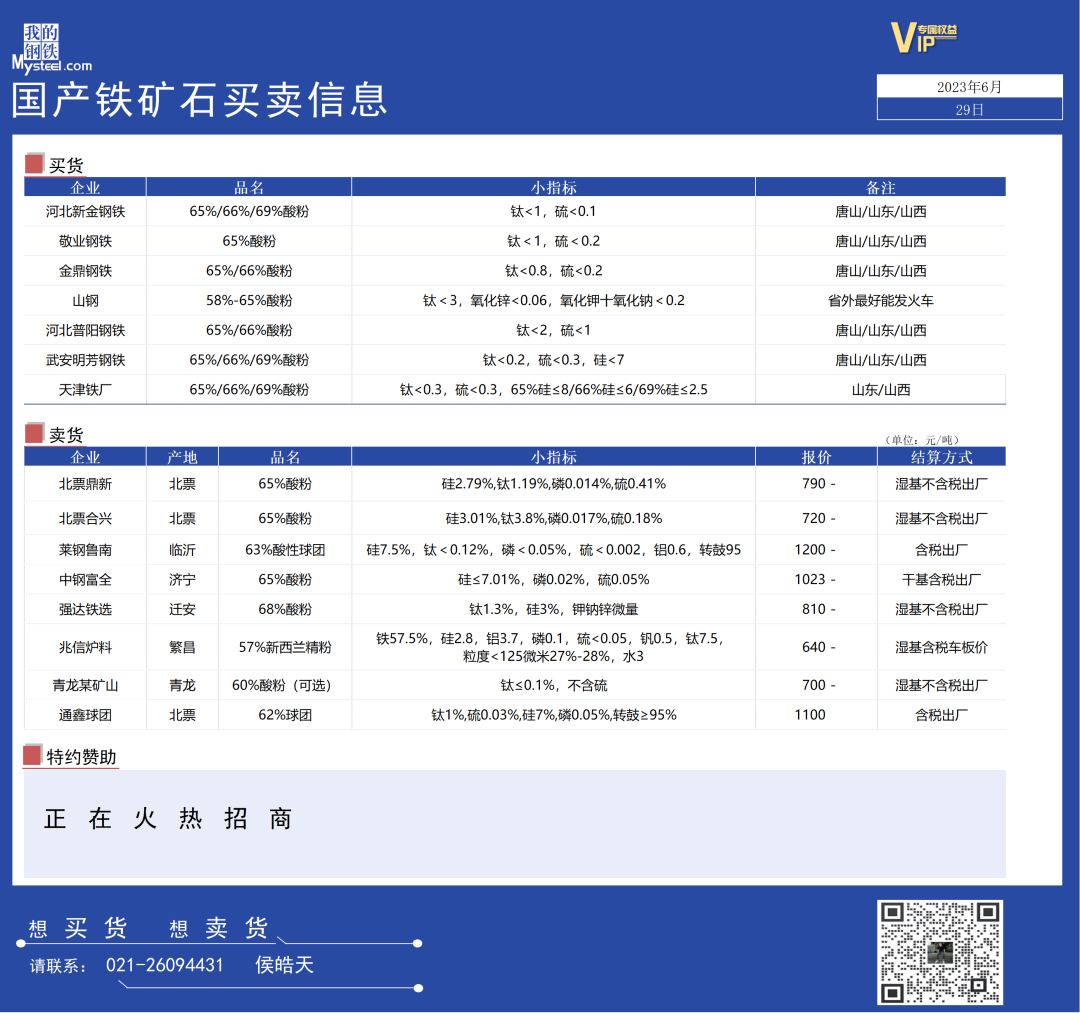Screen dimensions: 1080x1013
Task: Click the 湿基含税车板价 settlement cell
Action: tap(942, 647)
